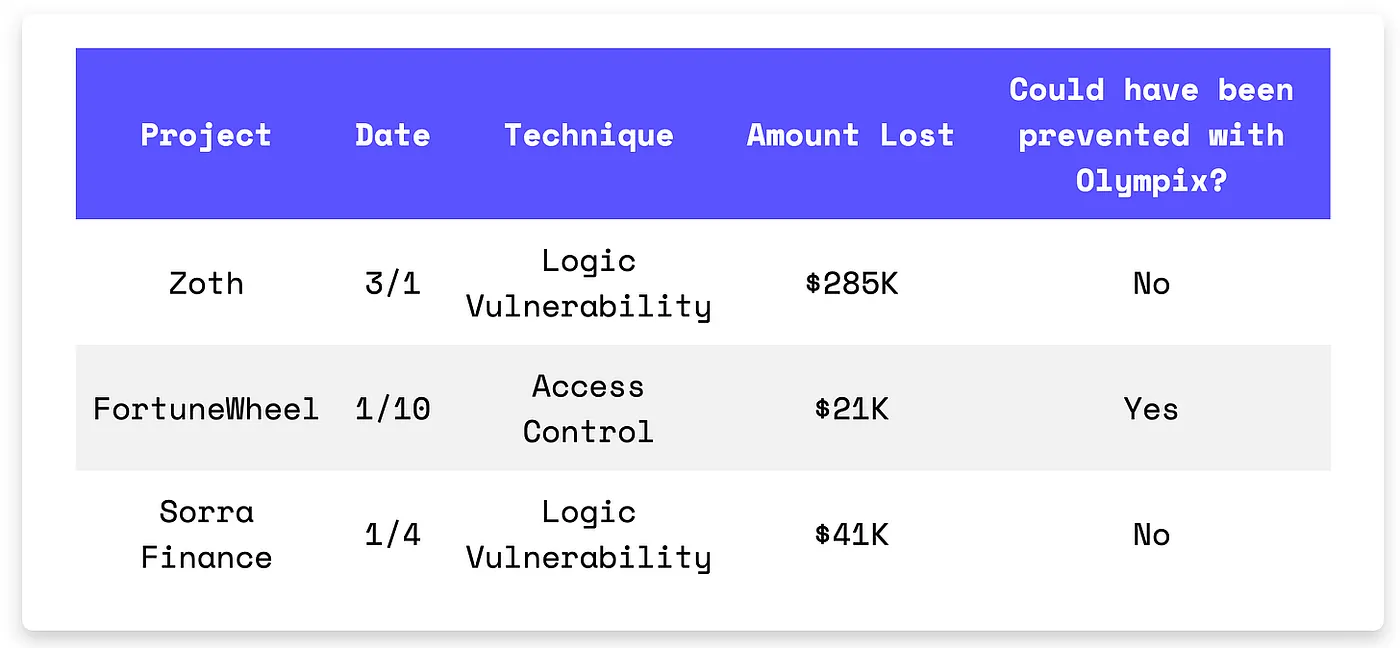
Task: Click the 3/1 date cell
Action: point(392,283)
